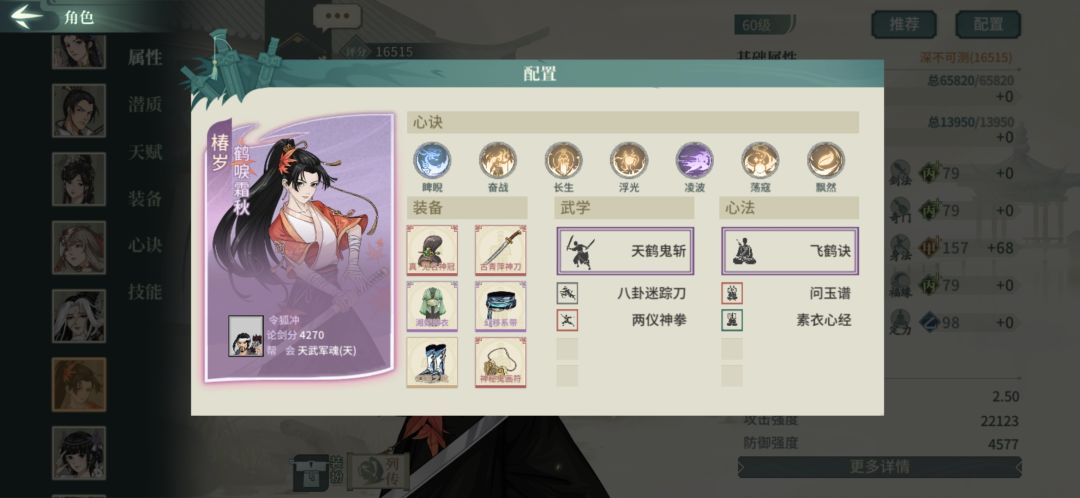Select the highlighted orange character portrait thumbnail
Image resolution: width=1080 pixels, height=498 pixels.
(x=79, y=384)
